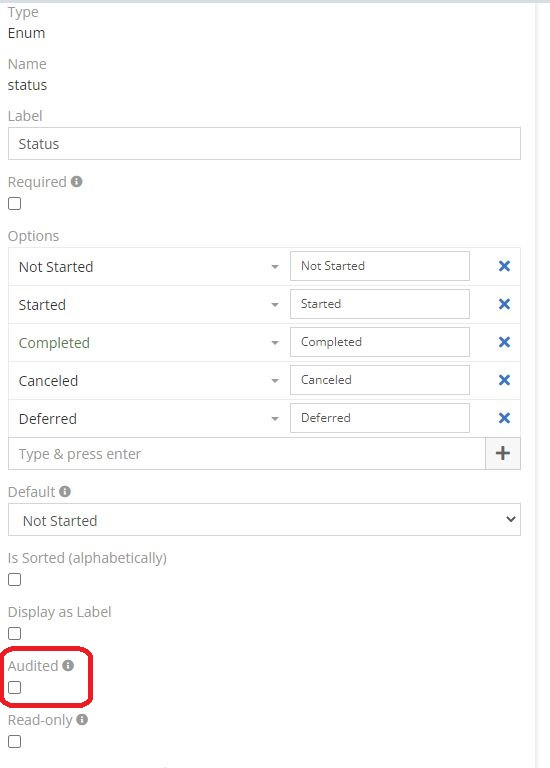Open style dropdown for Canceled option
The width and height of the screenshot is (550, 768).
pos(275,381)
